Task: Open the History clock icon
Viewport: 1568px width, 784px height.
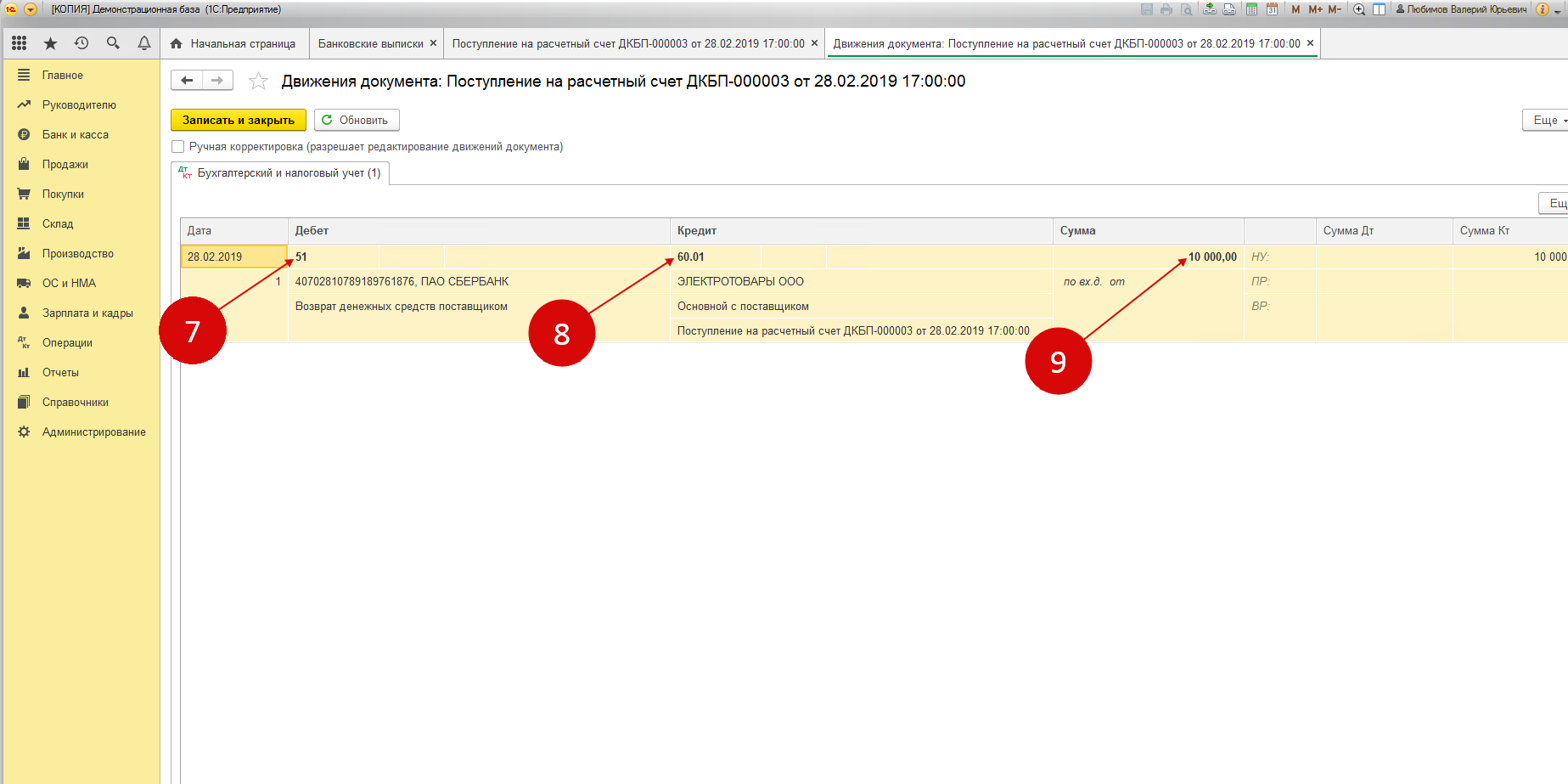Action: (x=81, y=43)
